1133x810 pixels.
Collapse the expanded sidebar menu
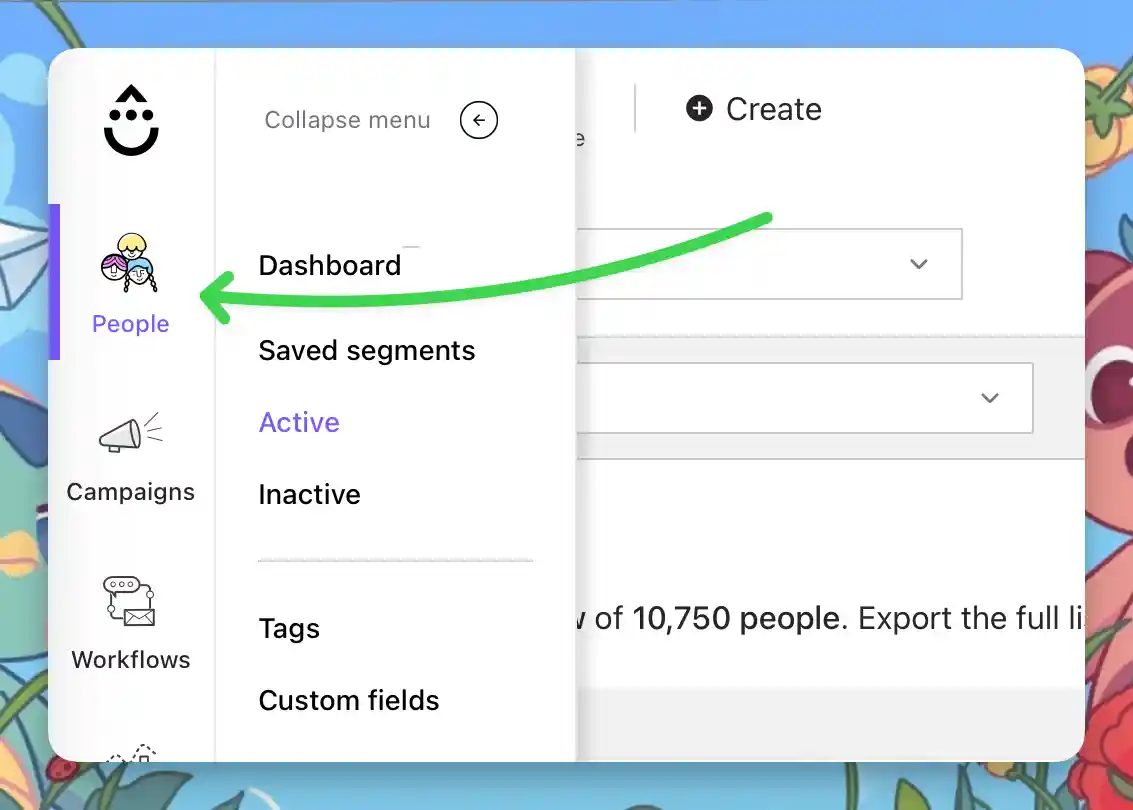point(347,120)
